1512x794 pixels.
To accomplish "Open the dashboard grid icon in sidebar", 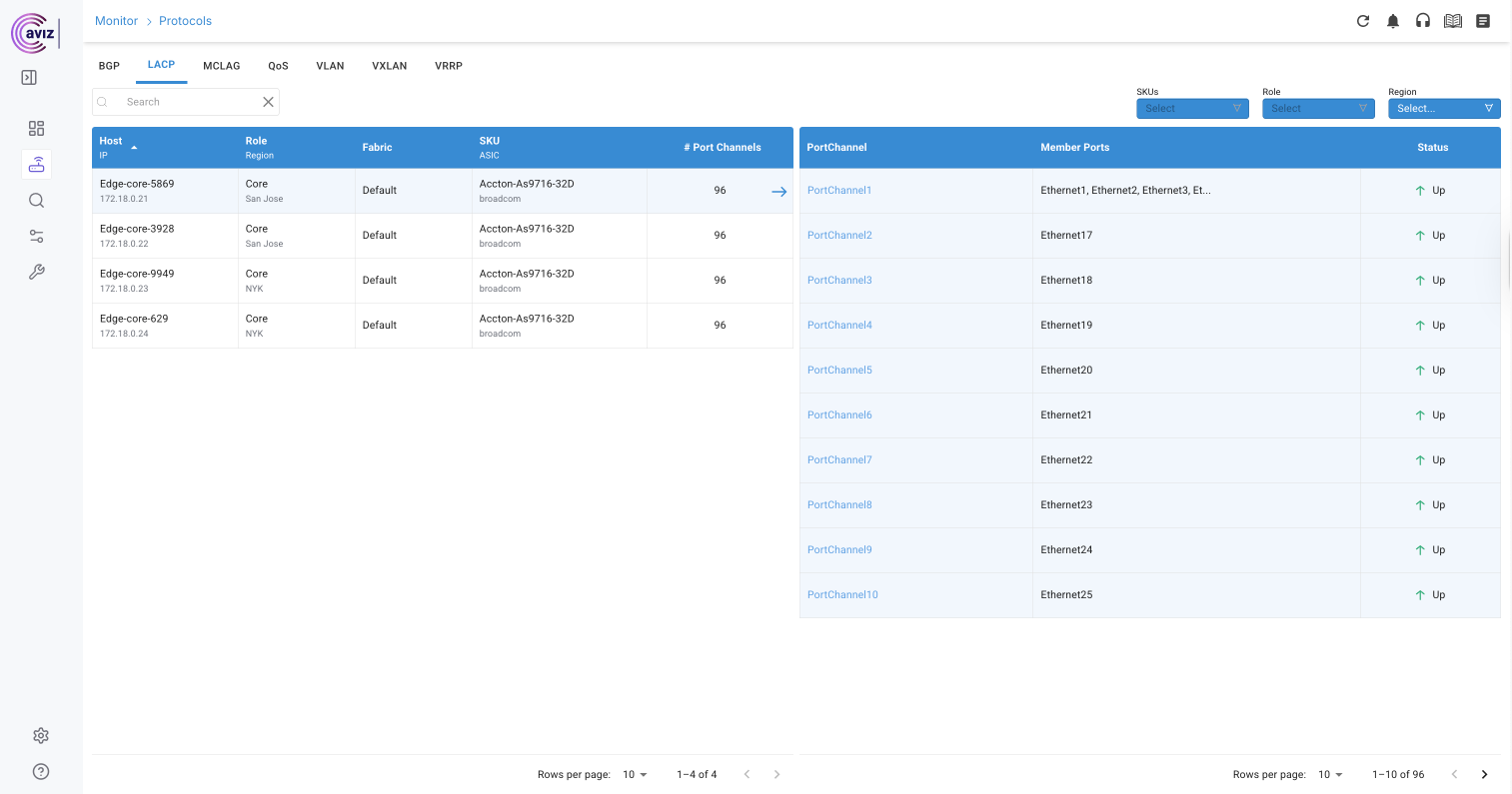I will [37, 128].
